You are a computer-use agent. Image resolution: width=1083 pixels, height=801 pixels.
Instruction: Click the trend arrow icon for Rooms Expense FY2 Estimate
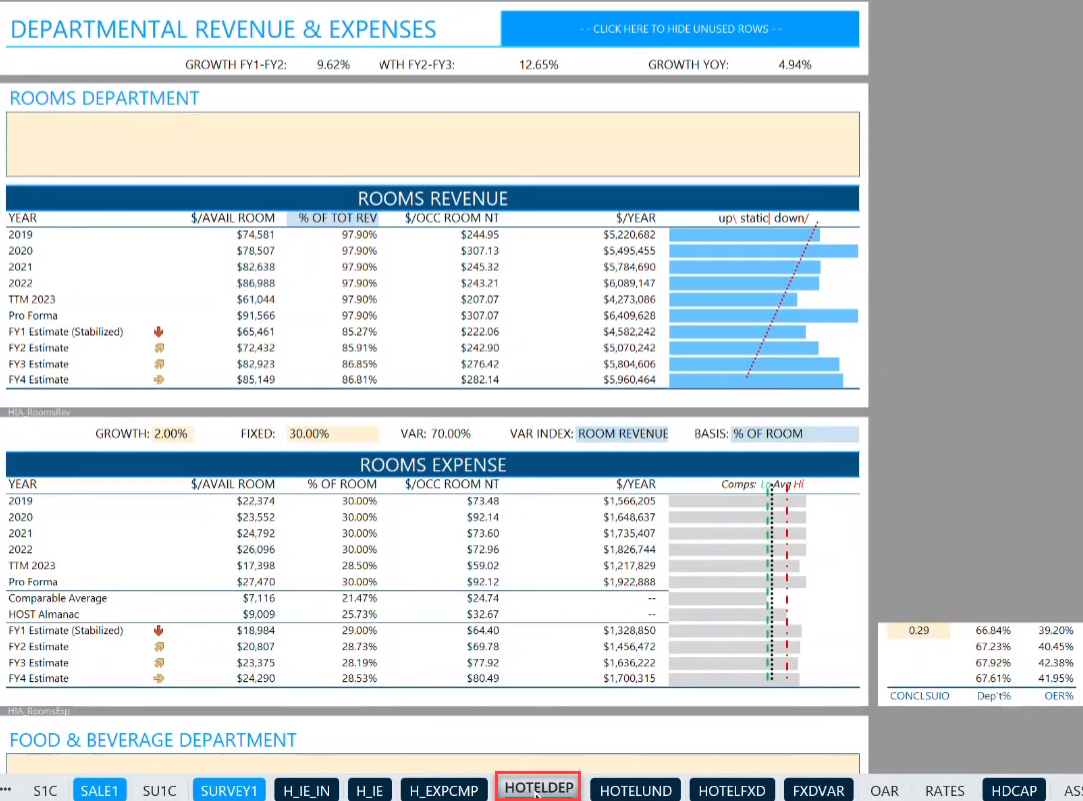point(159,647)
